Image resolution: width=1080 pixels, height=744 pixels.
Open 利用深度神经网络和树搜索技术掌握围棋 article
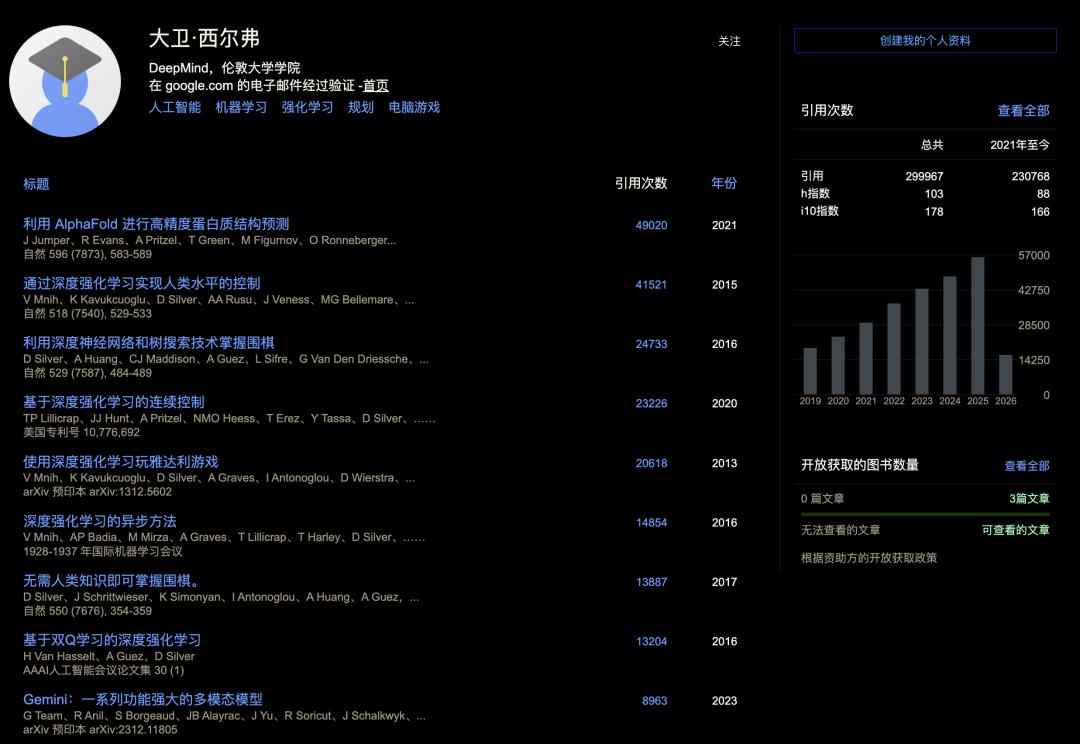pyautogui.click(x=149, y=342)
